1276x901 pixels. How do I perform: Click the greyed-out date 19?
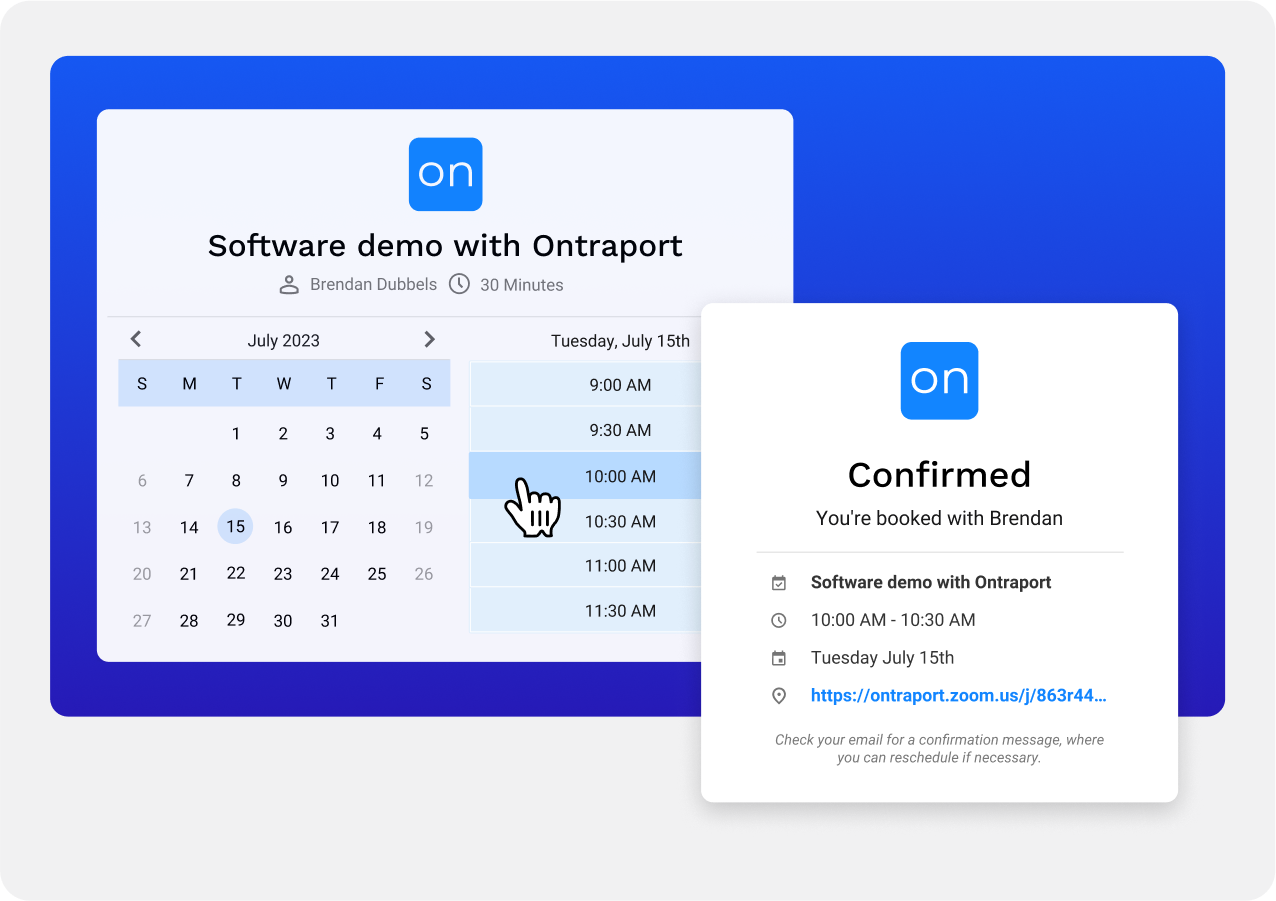pos(424,527)
